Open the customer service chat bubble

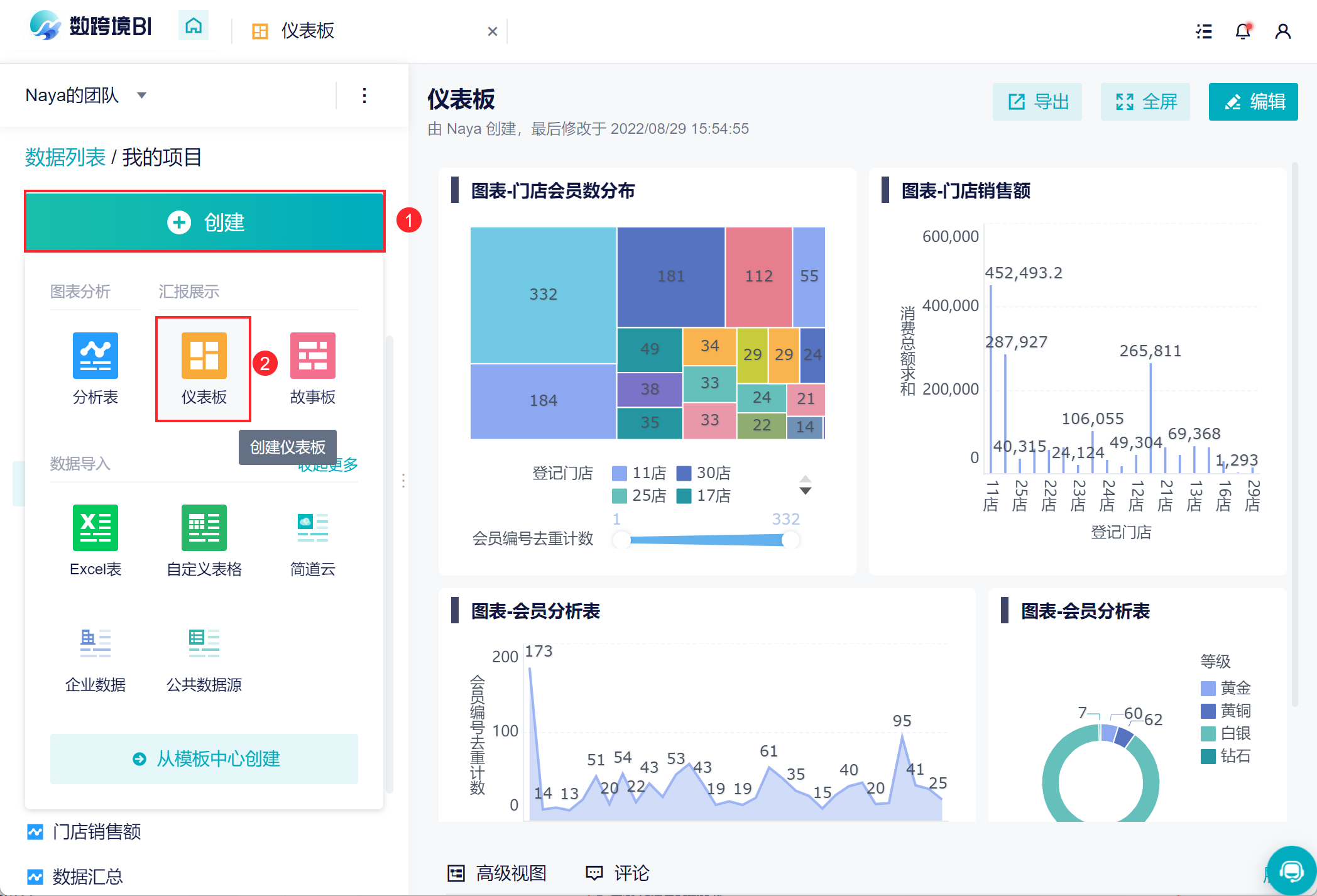coord(1291,871)
